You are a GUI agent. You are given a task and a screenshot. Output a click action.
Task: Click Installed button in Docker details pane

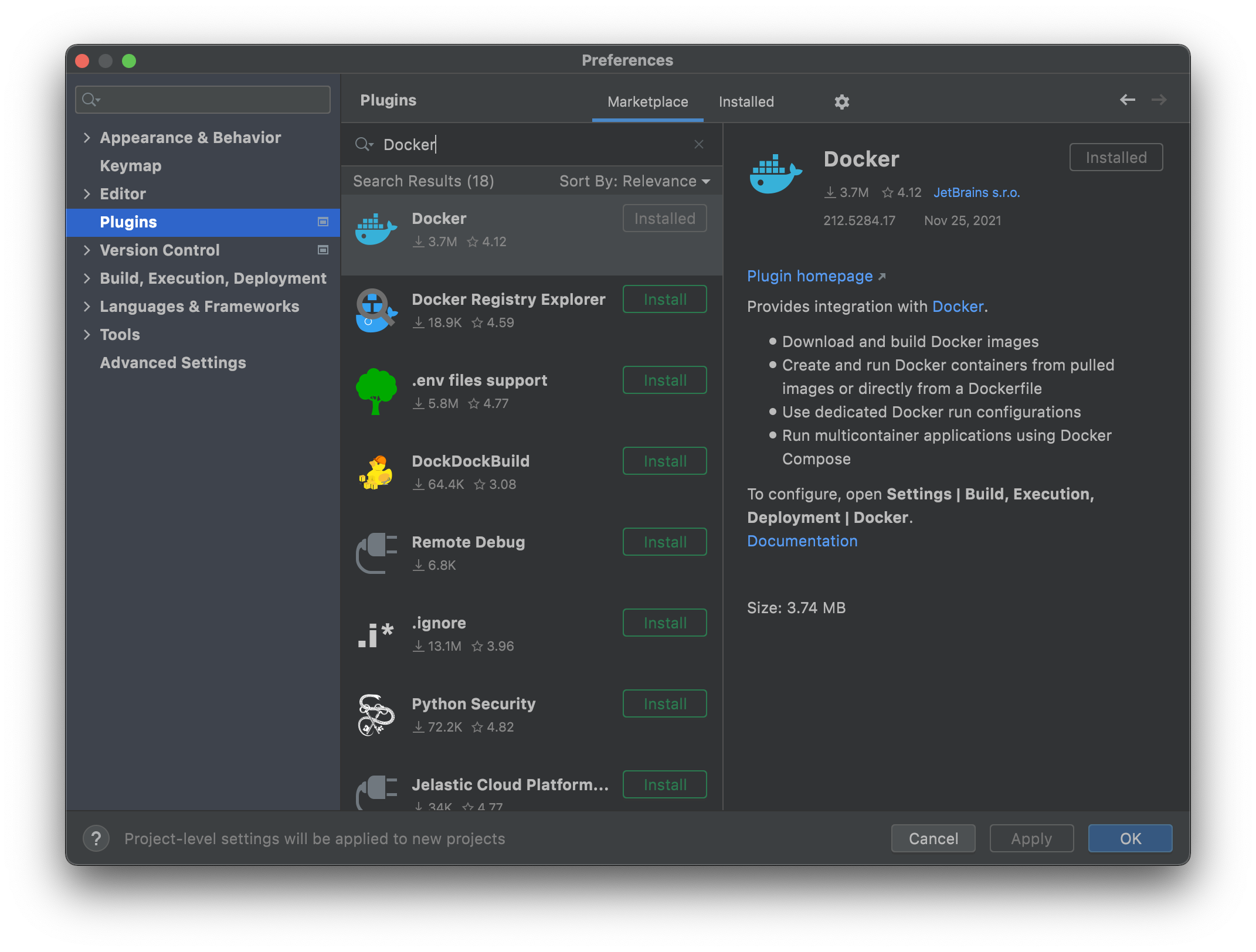tap(1116, 157)
